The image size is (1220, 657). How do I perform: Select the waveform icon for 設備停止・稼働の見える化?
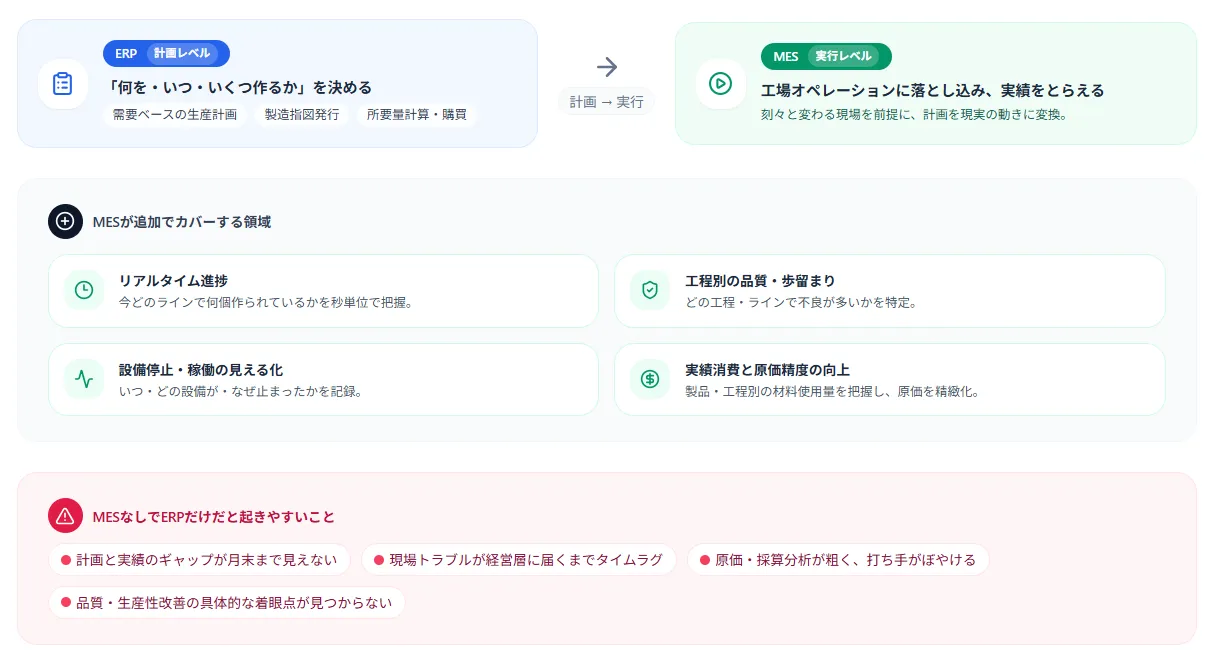pos(83,379)
